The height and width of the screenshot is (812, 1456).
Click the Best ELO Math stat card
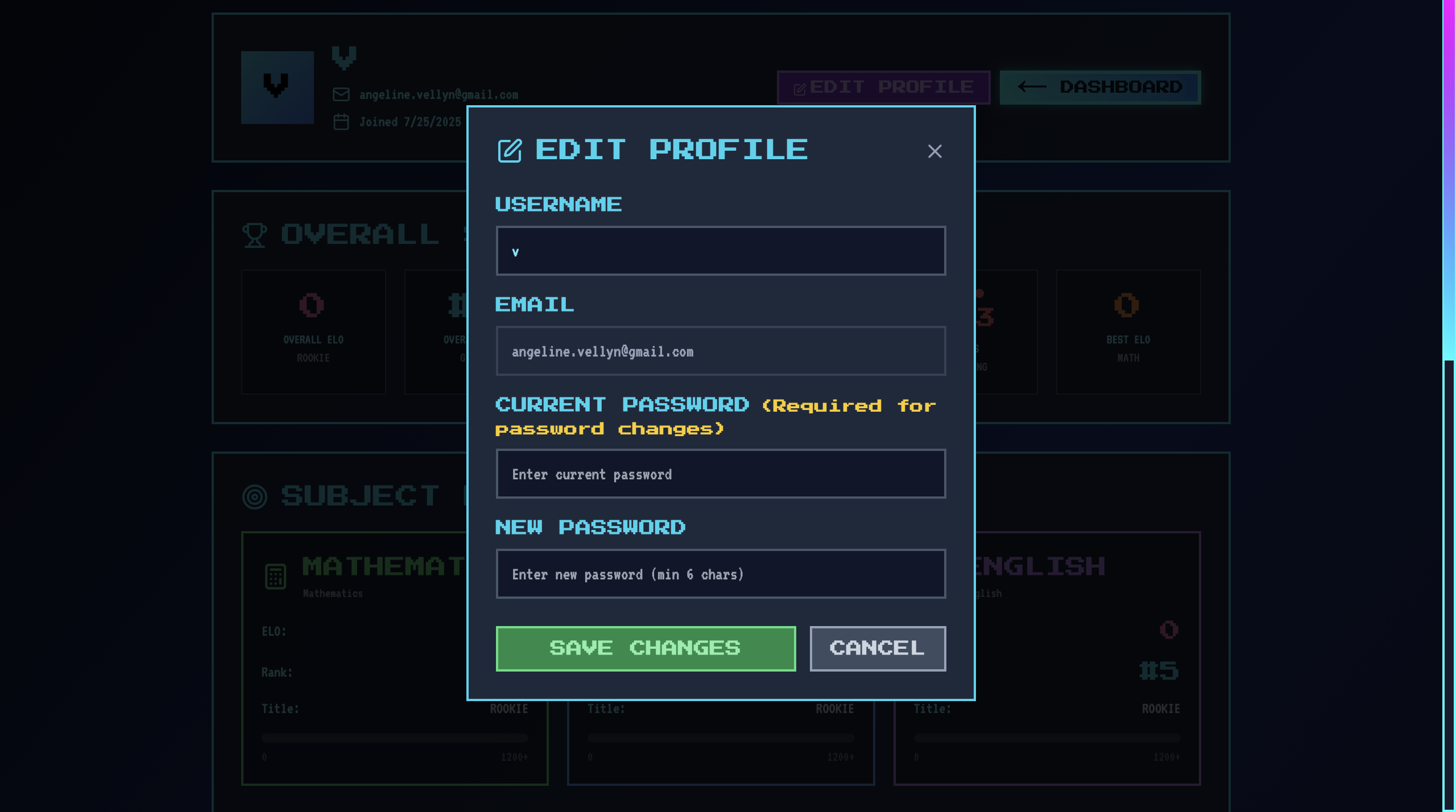pos(1128,332)
